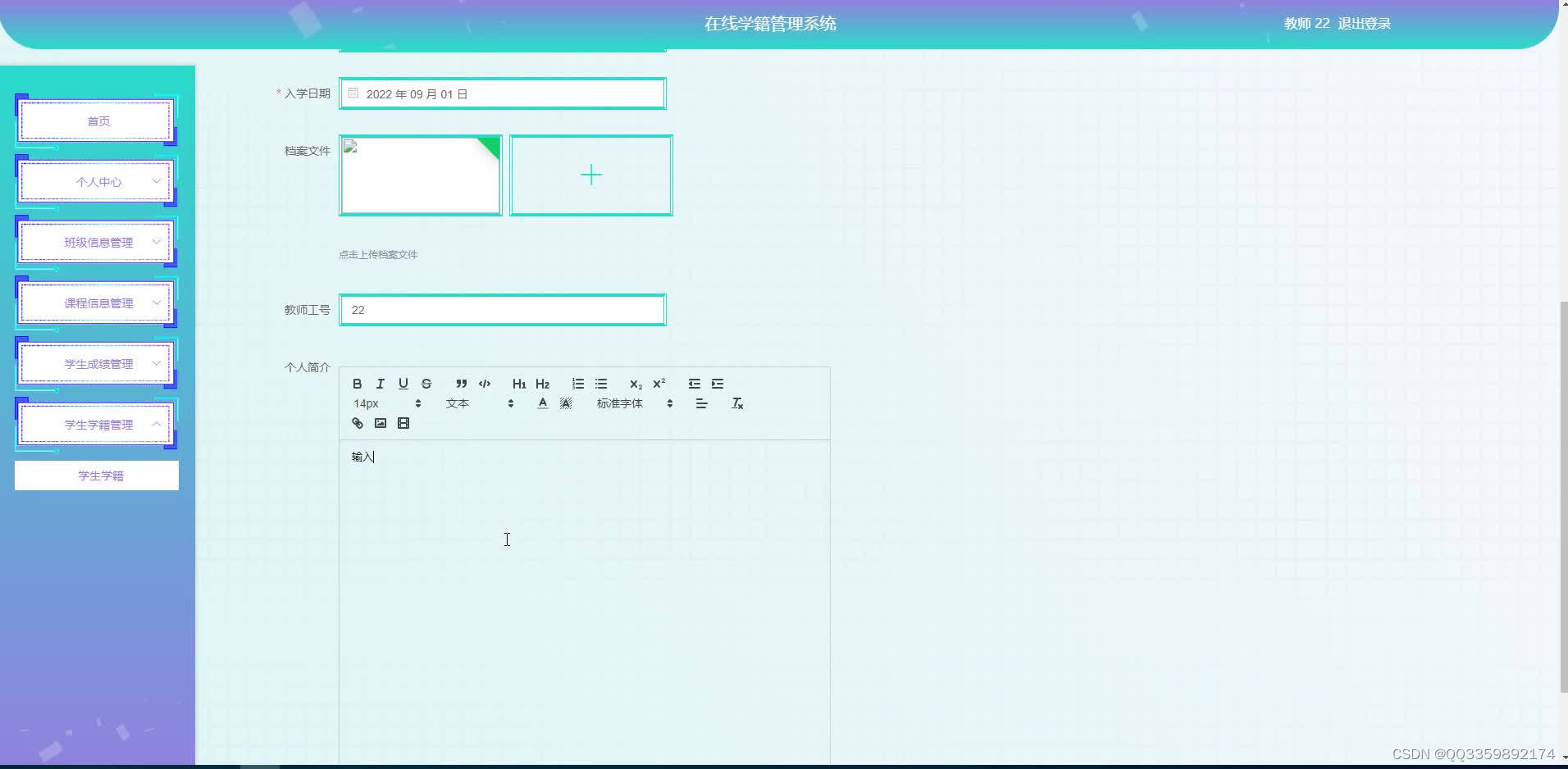
Task: Insert a code block in the editor
Action: point(485,384)
